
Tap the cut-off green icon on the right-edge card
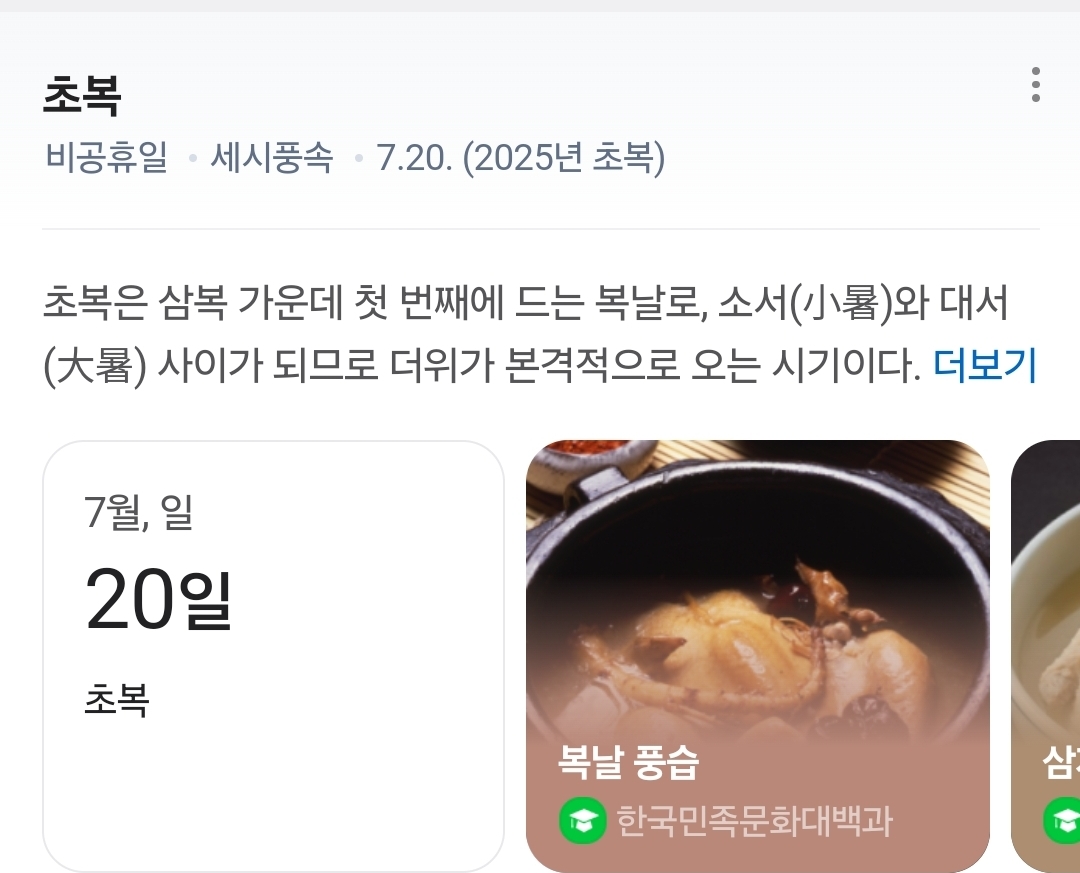(1062, 820)
